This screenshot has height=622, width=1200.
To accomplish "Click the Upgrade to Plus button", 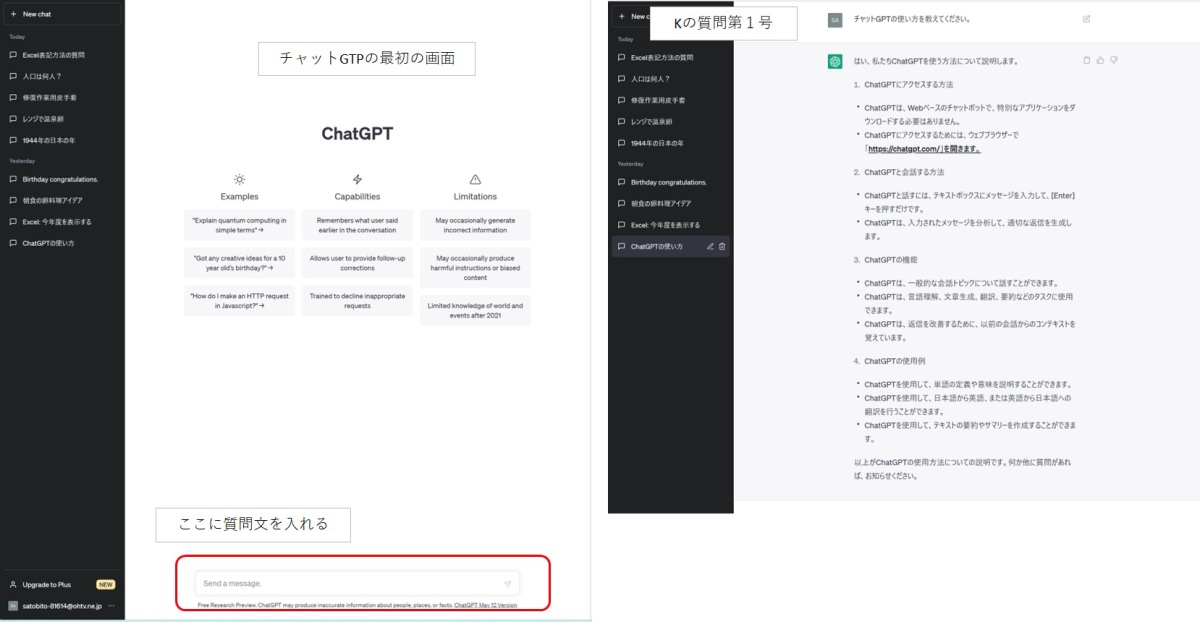I will click(x=62, y=584).
